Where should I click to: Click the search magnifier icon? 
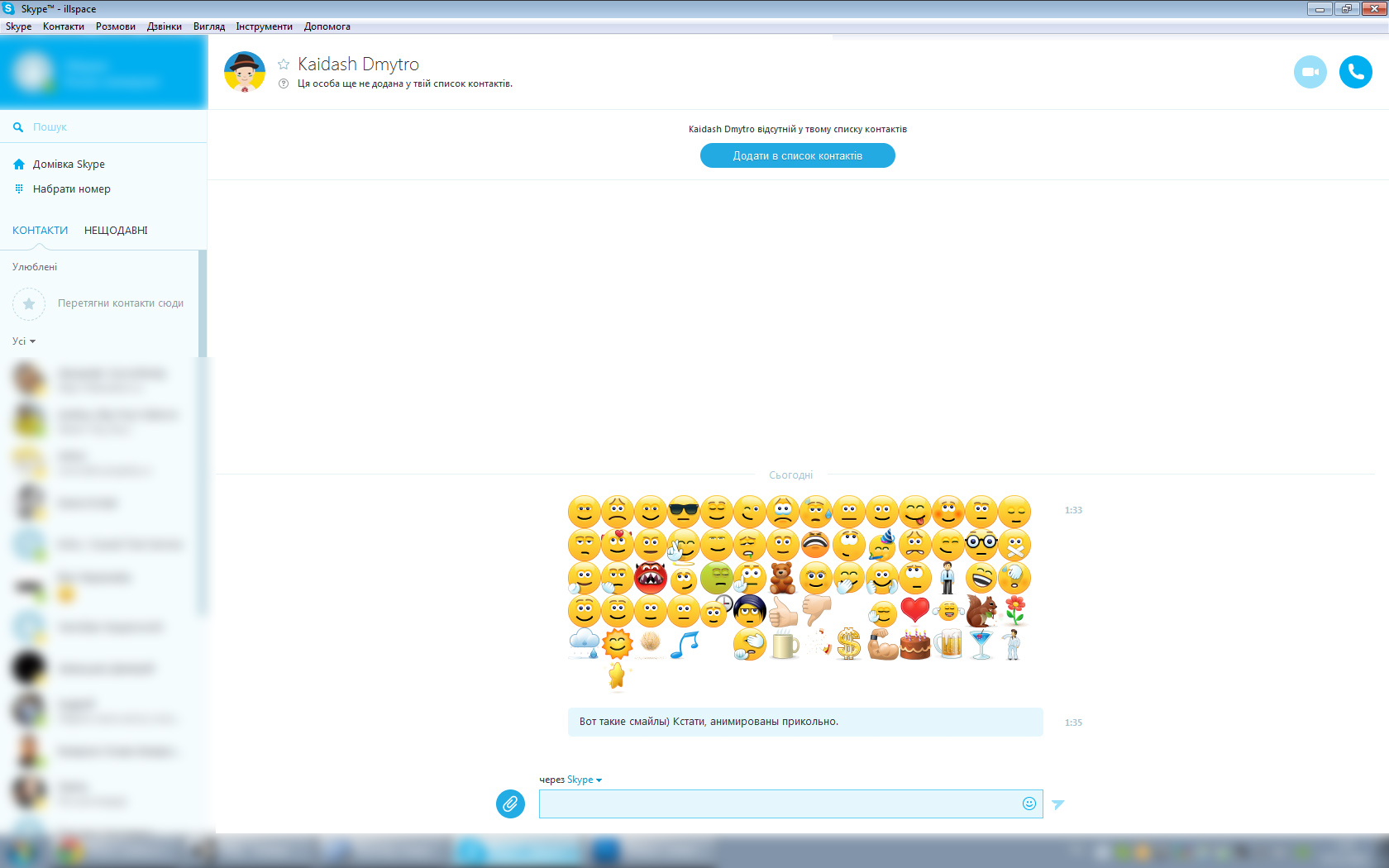18,127
